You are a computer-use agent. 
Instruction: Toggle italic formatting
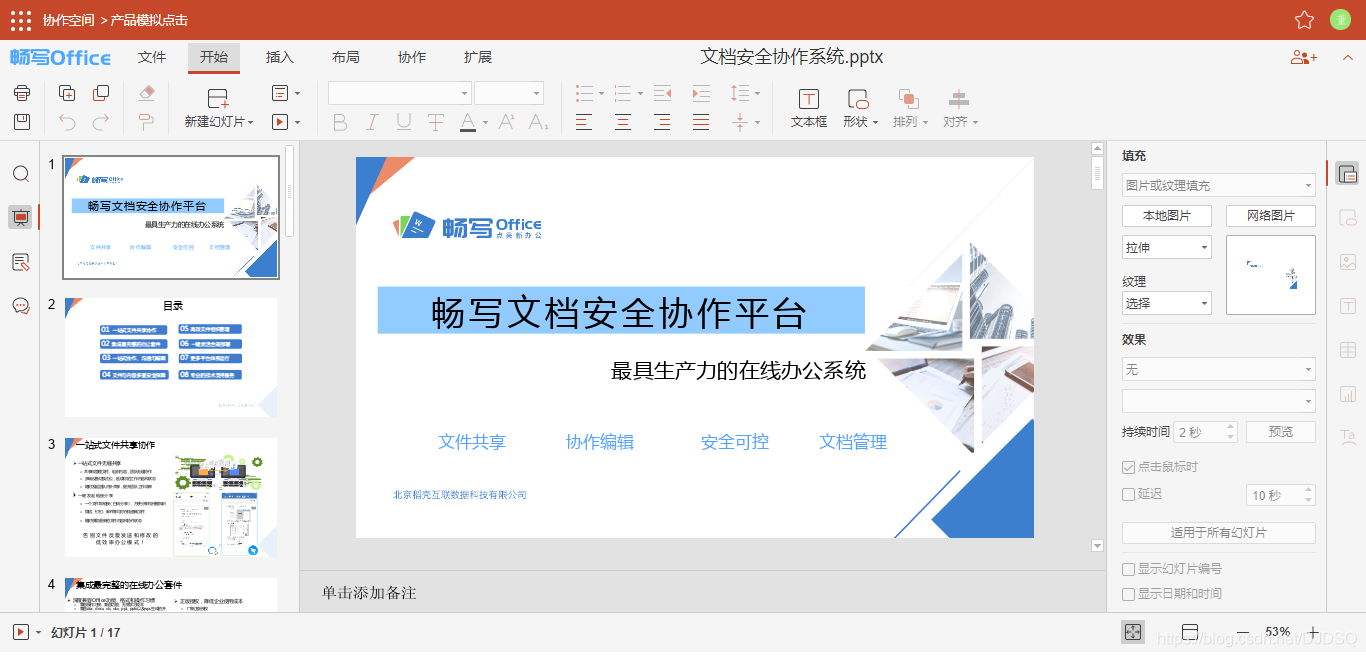click(371, 123)
